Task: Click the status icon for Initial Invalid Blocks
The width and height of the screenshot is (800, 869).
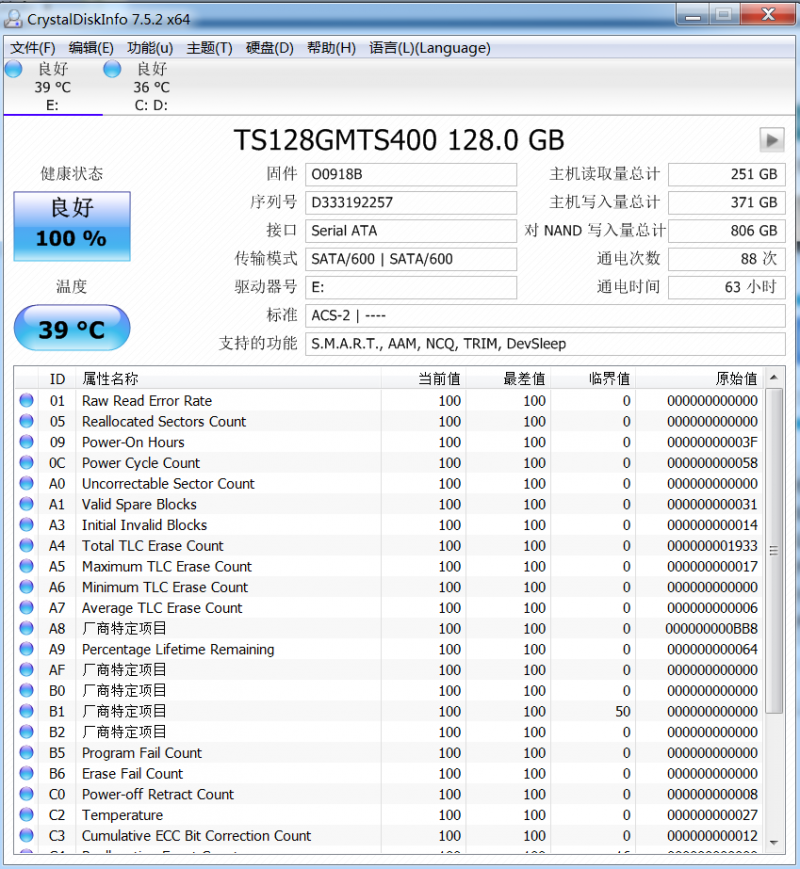Action: click(x=26, y=524)
